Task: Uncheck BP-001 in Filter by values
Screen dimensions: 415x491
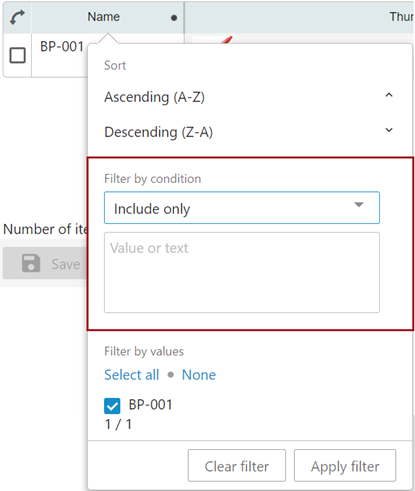Action: point(112,406)
